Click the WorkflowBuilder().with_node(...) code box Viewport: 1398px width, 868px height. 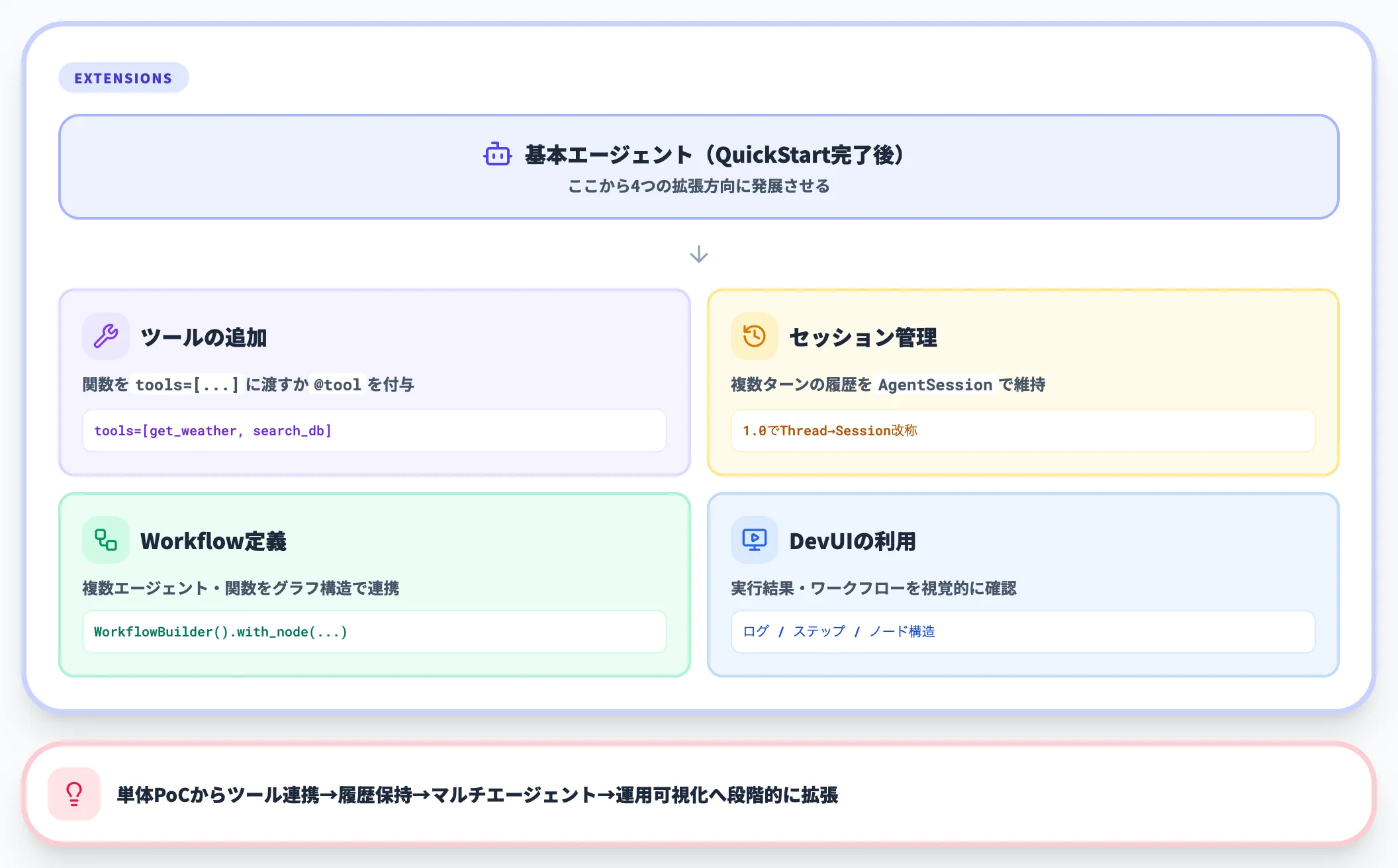point(375,632)
